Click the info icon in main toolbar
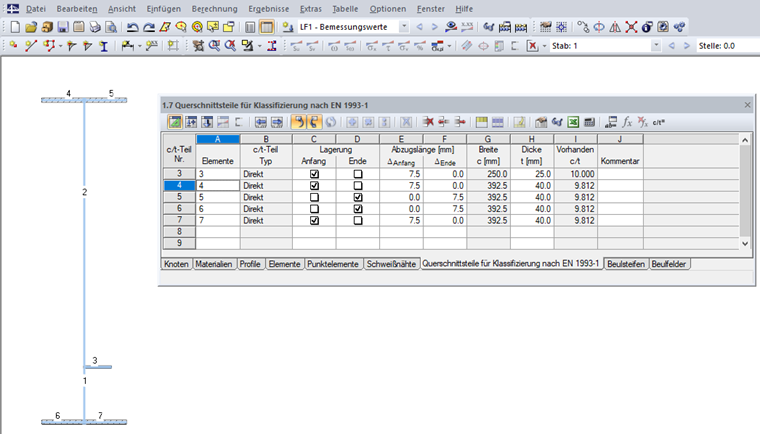The image size is (760, 434). (x=647, y=27)
